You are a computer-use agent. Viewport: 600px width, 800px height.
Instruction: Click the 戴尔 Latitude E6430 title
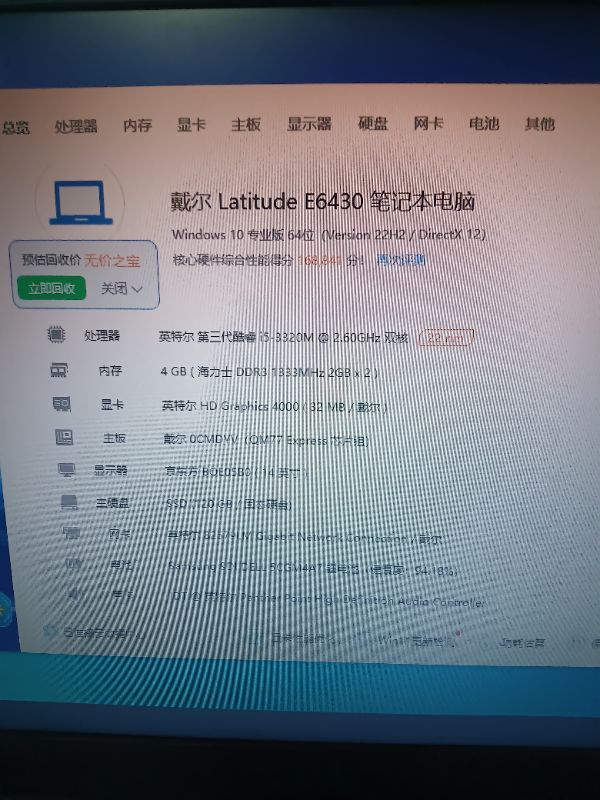(x=323, y=202)
